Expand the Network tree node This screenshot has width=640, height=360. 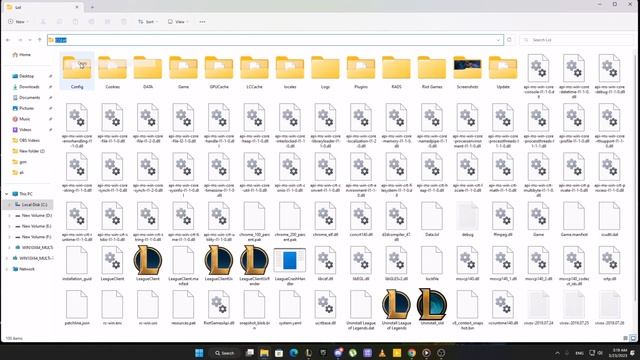7,269
